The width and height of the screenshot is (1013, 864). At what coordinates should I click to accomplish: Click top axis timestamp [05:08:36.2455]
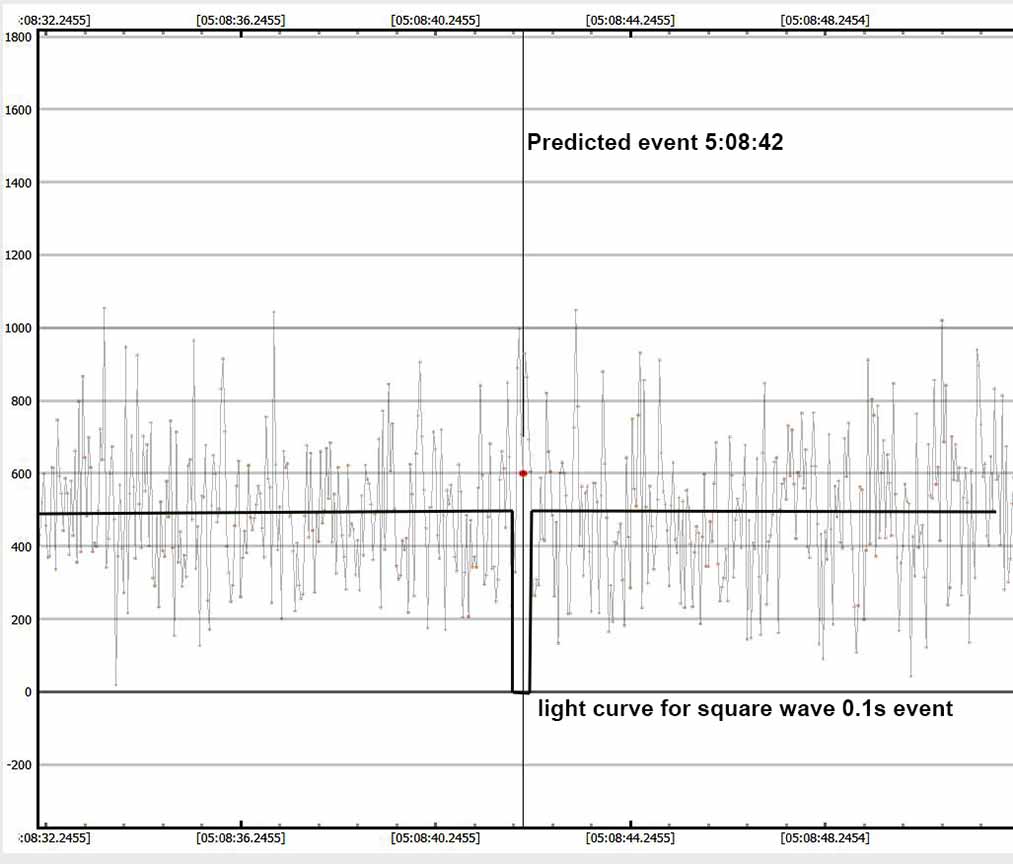tap(240, 20)
